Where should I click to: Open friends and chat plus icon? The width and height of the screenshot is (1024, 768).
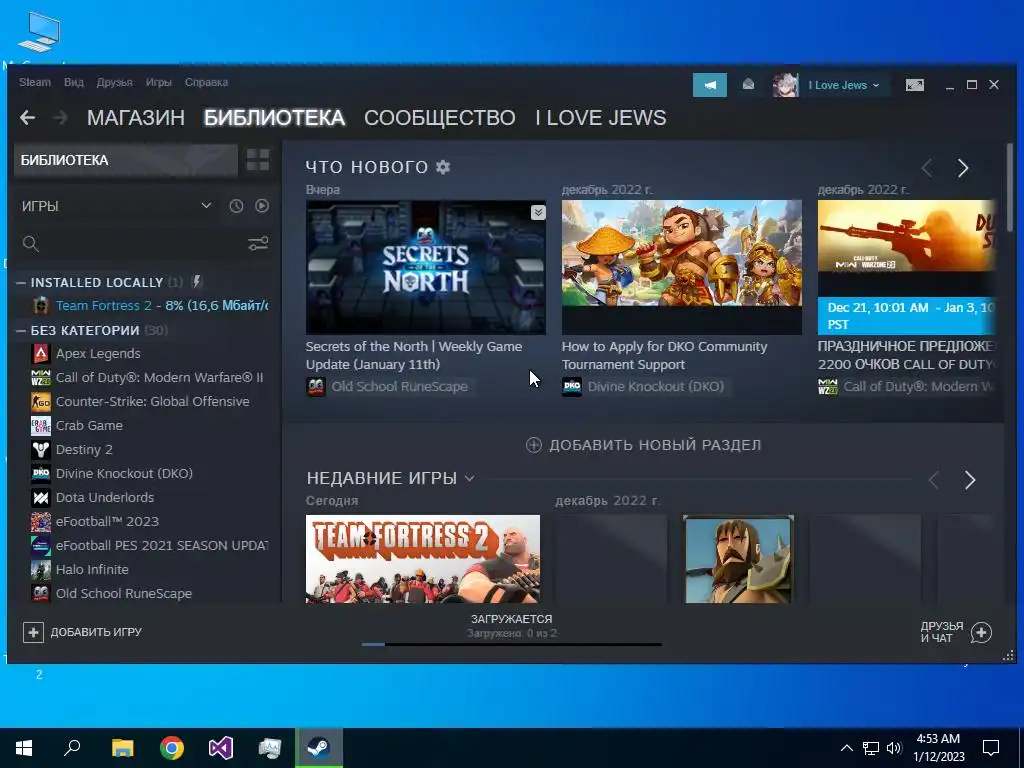tap(981, 632)
